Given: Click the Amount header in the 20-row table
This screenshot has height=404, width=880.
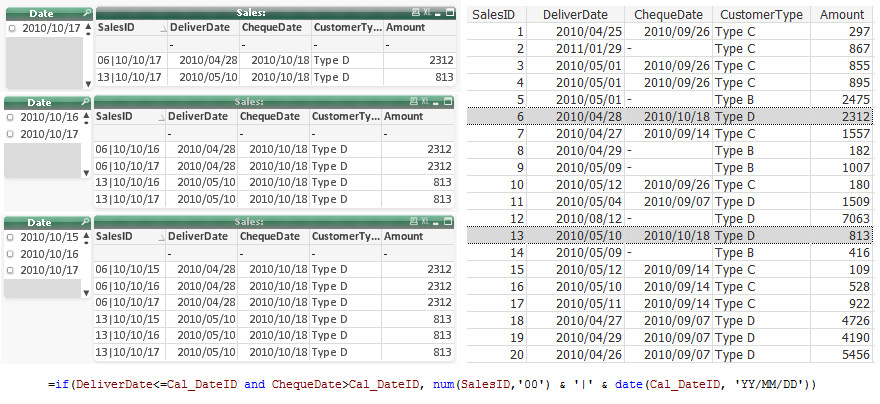Looking at the screenshot, I should pyautogui.click(x=840, y=15).
